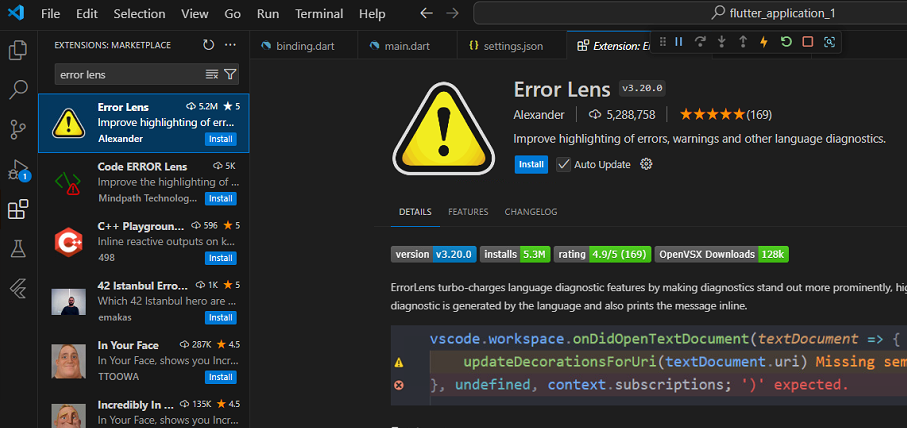Click the version v3.20.0 badge

tap(433, 254)
